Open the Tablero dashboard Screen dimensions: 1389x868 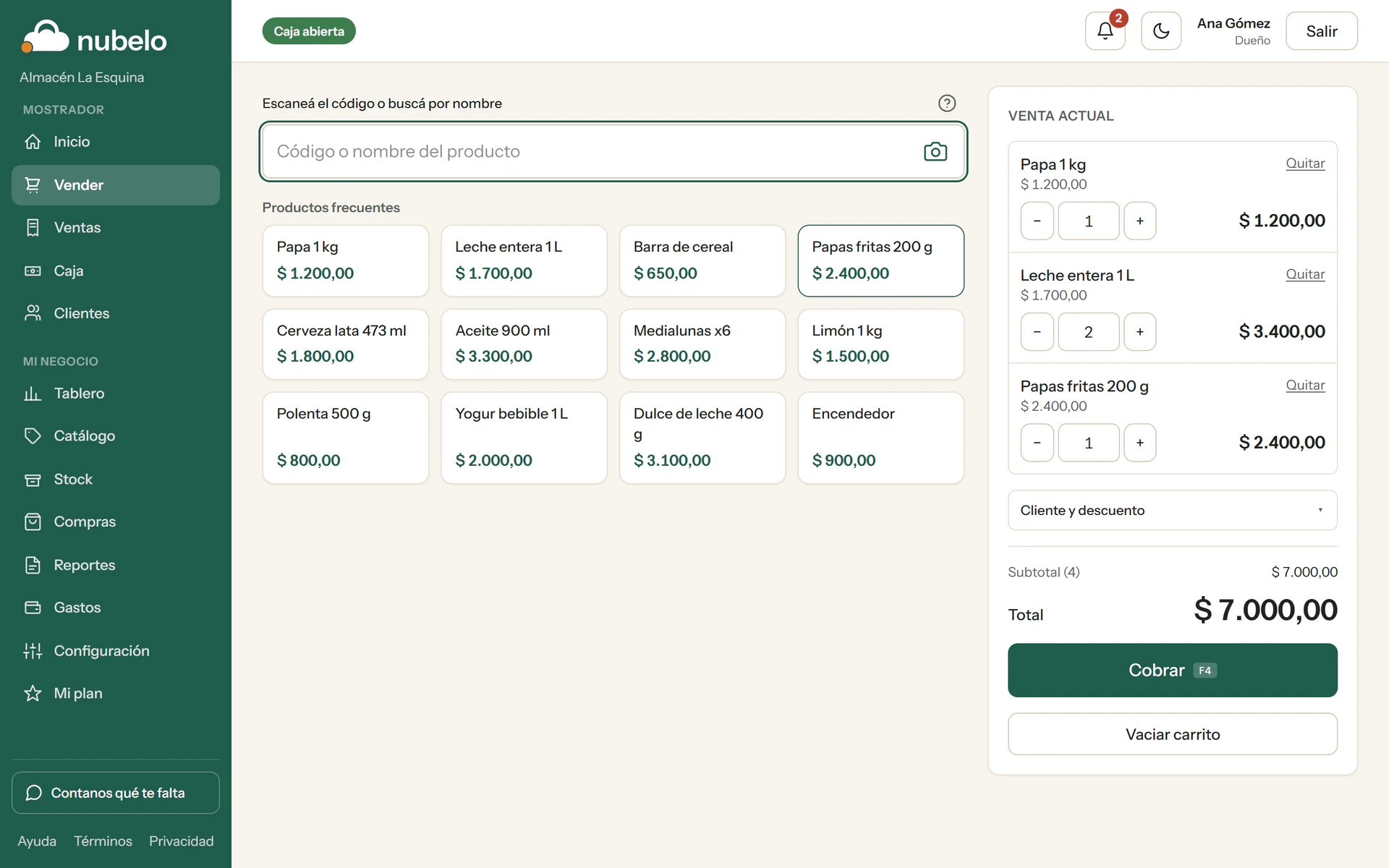point(116,393)
